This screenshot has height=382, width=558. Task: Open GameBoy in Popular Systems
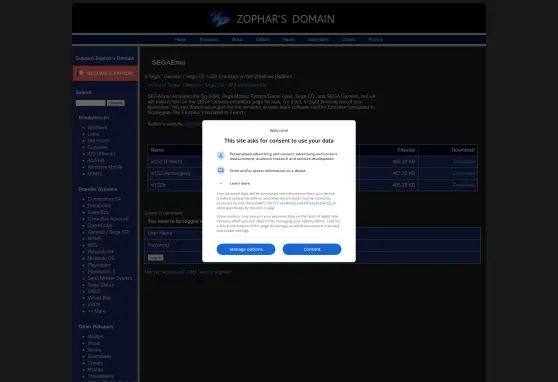98,212
